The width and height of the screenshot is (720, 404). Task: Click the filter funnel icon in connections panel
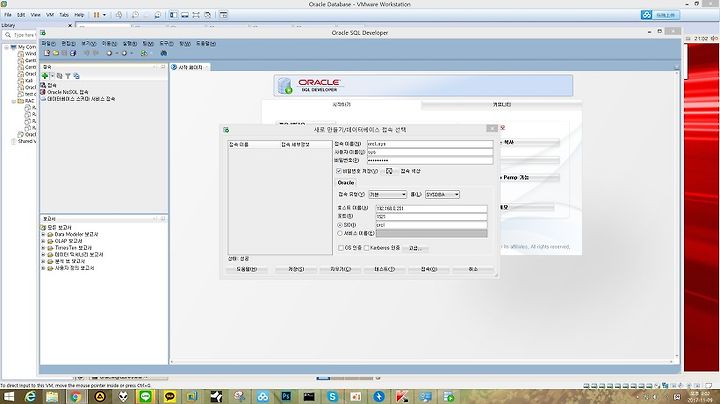tap(68, 76)
